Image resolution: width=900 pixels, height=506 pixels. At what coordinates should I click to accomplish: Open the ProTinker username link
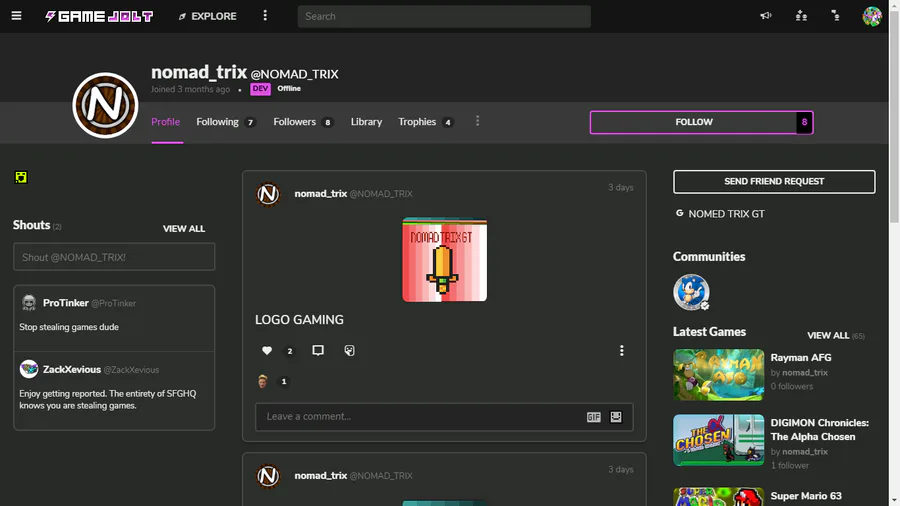(x=65, y=303)
